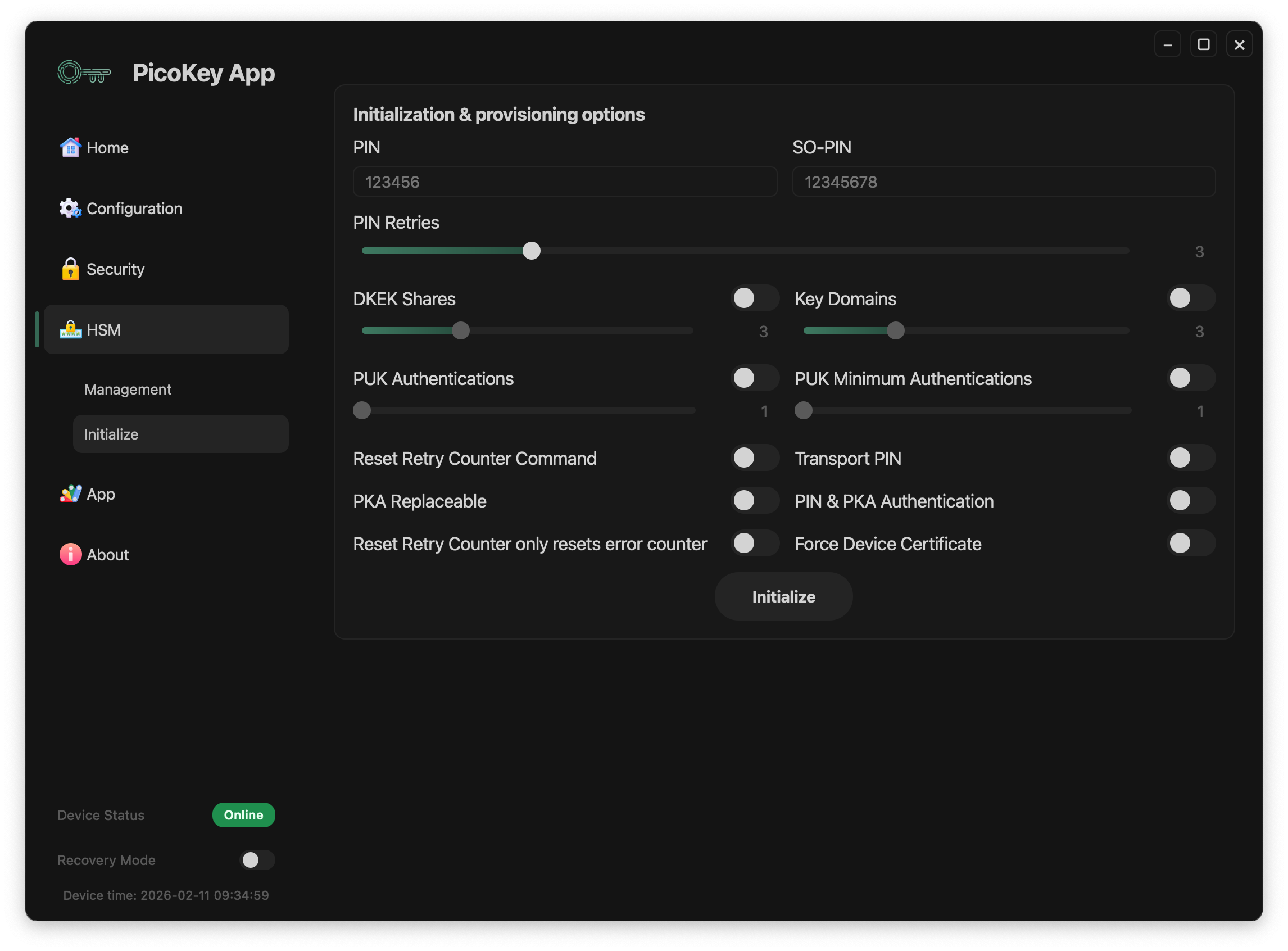
Task: Click the HSM lock icon in sidebar
Action: (70, 330)
